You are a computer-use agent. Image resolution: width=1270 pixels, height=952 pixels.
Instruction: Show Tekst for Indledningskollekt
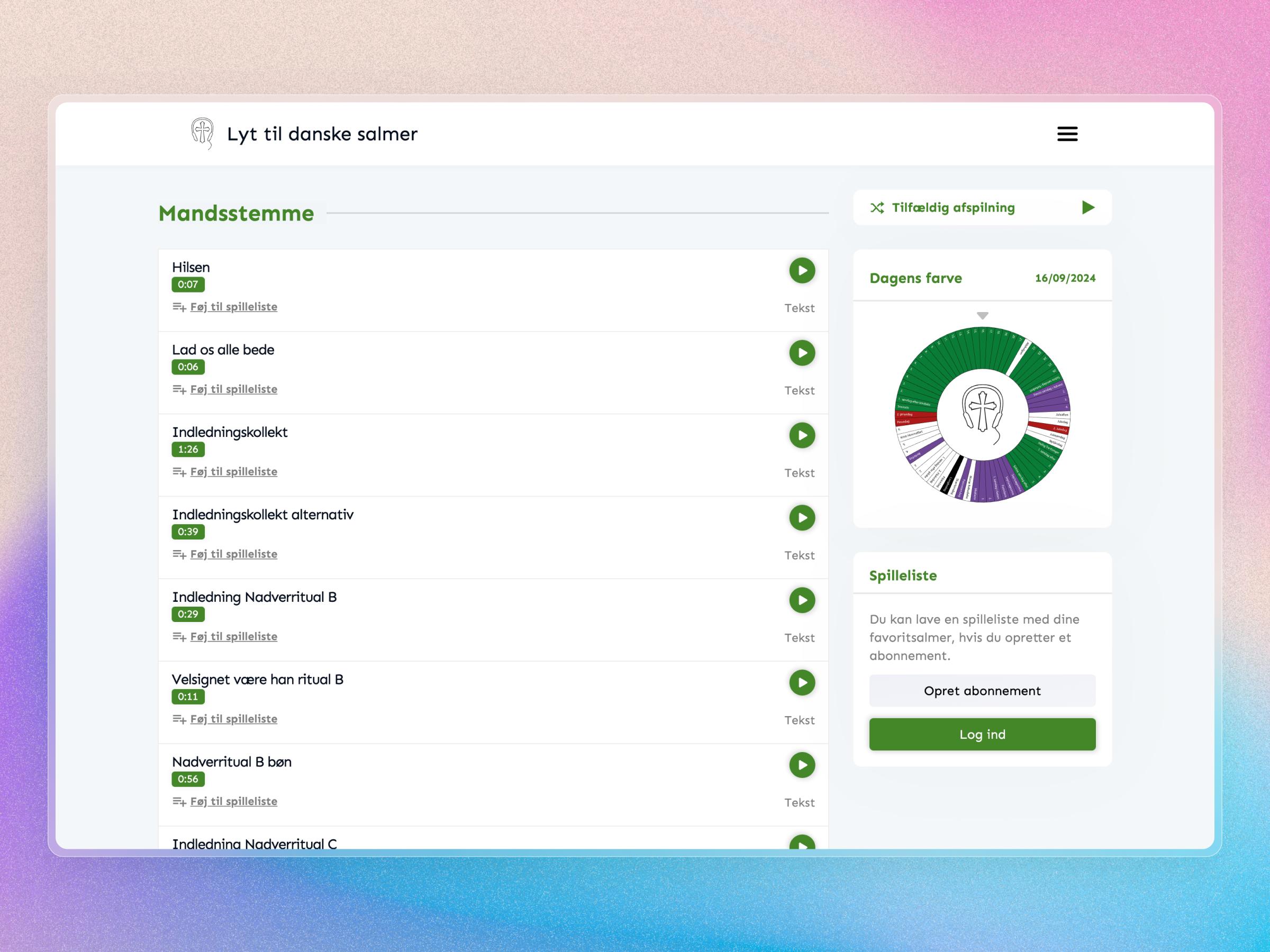pos(800,472)
